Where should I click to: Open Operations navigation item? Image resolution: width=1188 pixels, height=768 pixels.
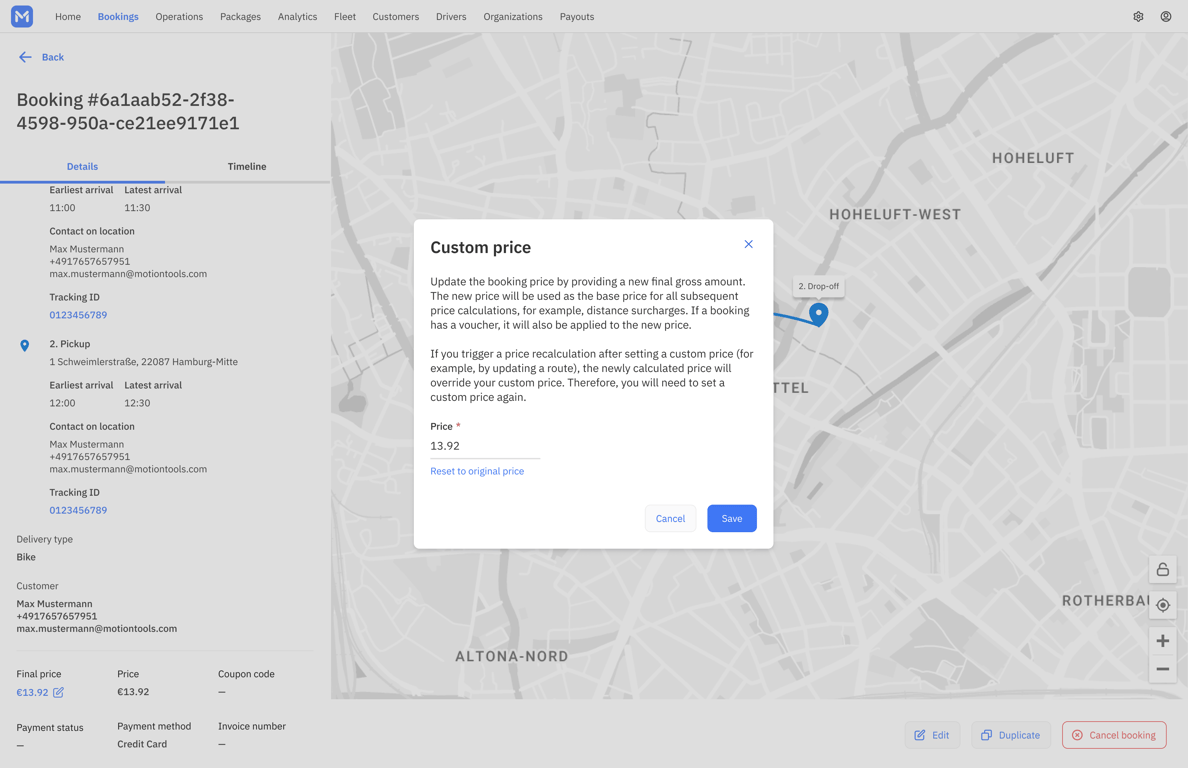[179, 17]
